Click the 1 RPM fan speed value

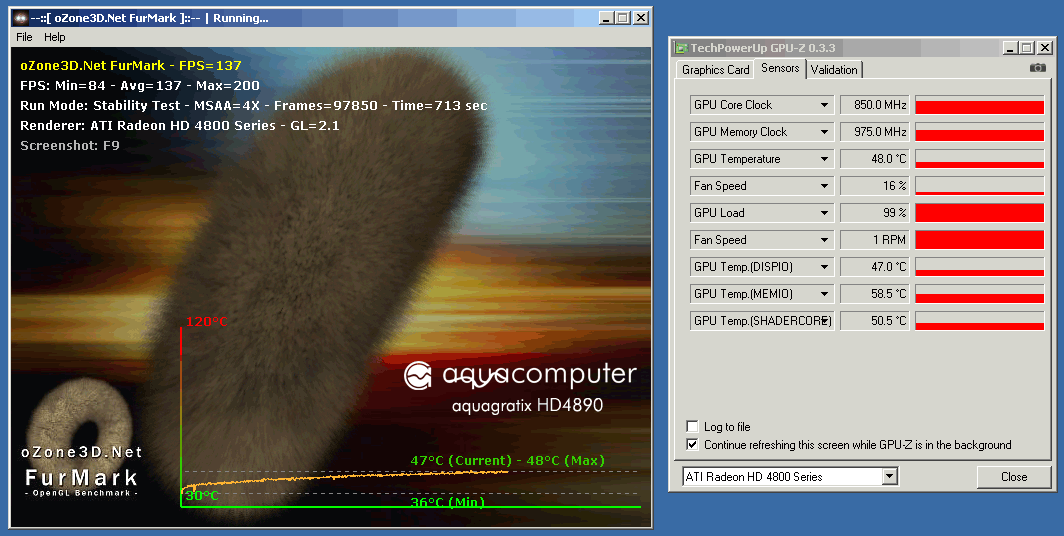pos(875,240)
